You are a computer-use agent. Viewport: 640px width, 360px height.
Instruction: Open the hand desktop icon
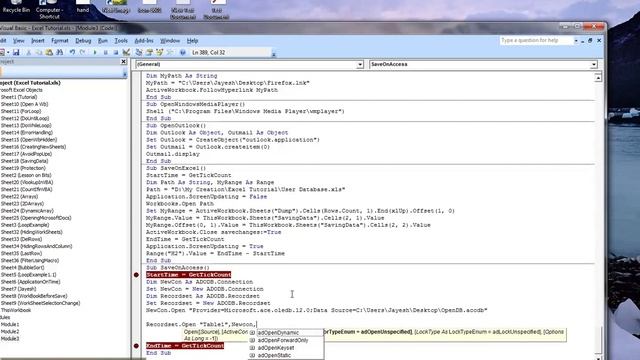pyautogui.click(x=83, y=7)
